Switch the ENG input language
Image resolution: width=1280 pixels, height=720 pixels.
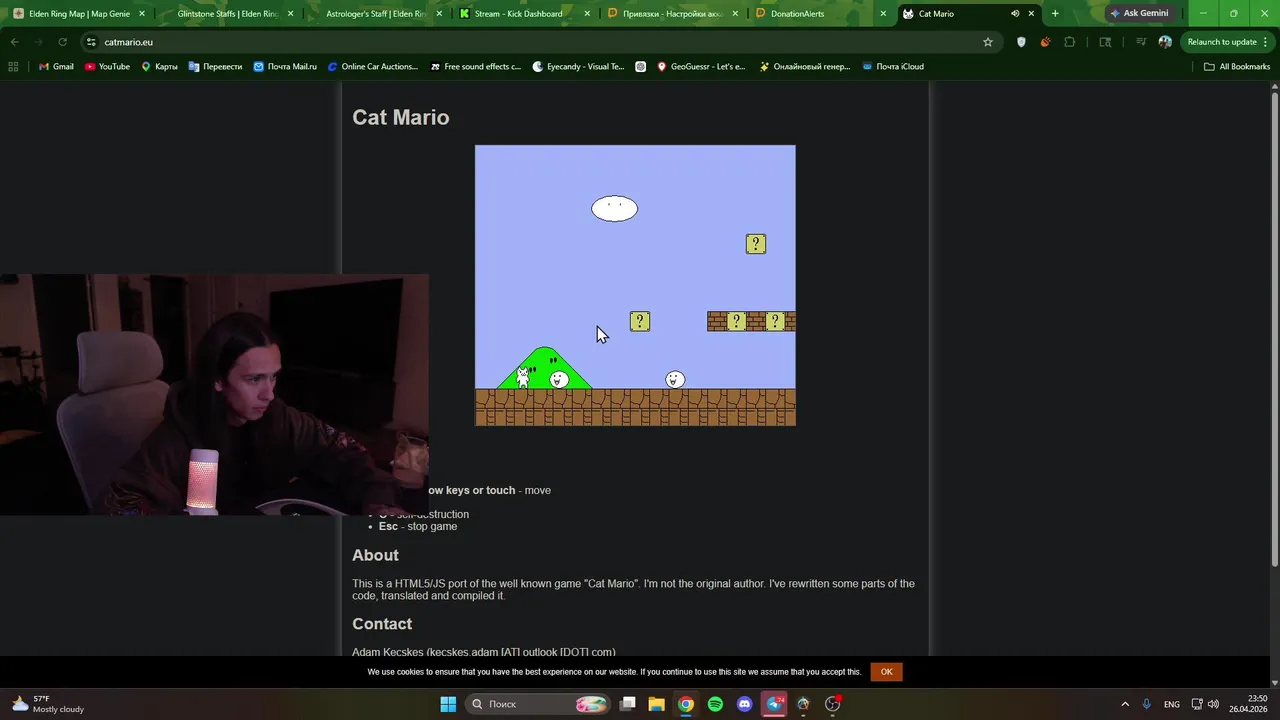[1171, 704]
